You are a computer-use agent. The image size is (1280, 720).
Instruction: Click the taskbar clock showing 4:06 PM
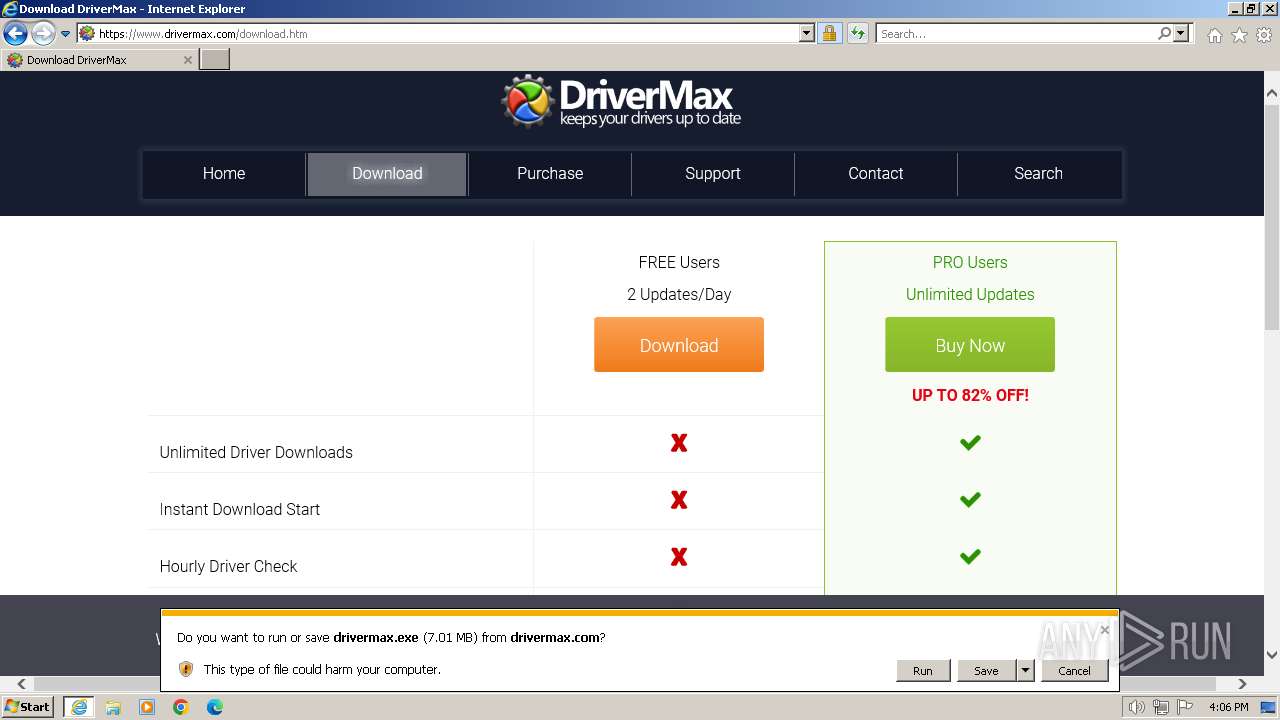pyautogui.click(x=1228, y=707)
